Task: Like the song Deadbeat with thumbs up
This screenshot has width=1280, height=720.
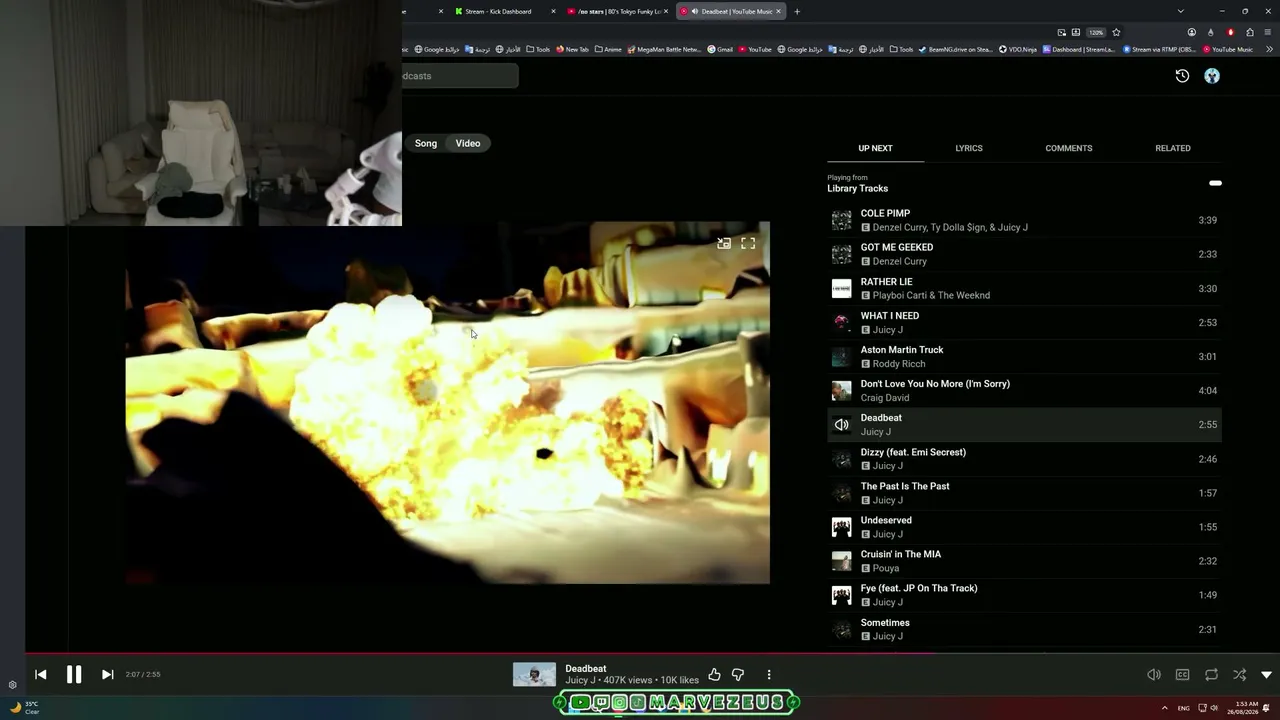Action: pos(714,675)
